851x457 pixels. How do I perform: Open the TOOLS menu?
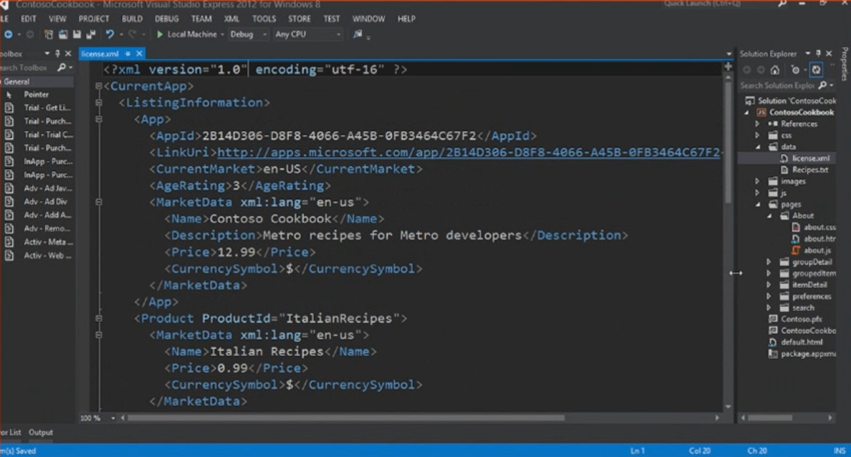(x=264, y=18)
